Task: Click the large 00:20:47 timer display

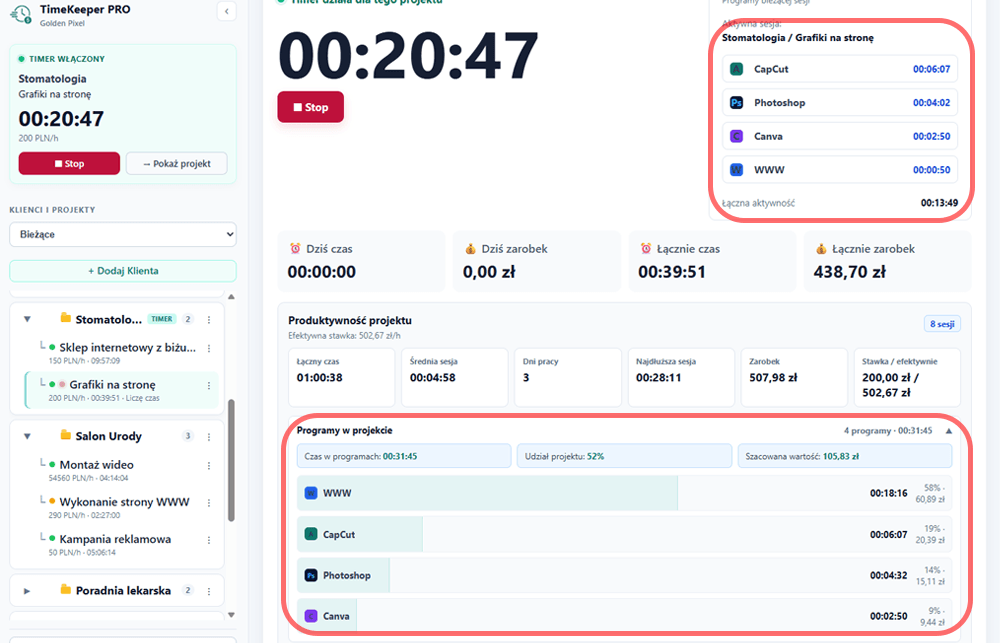Action: pyautogui.click(x=409, y=55)
